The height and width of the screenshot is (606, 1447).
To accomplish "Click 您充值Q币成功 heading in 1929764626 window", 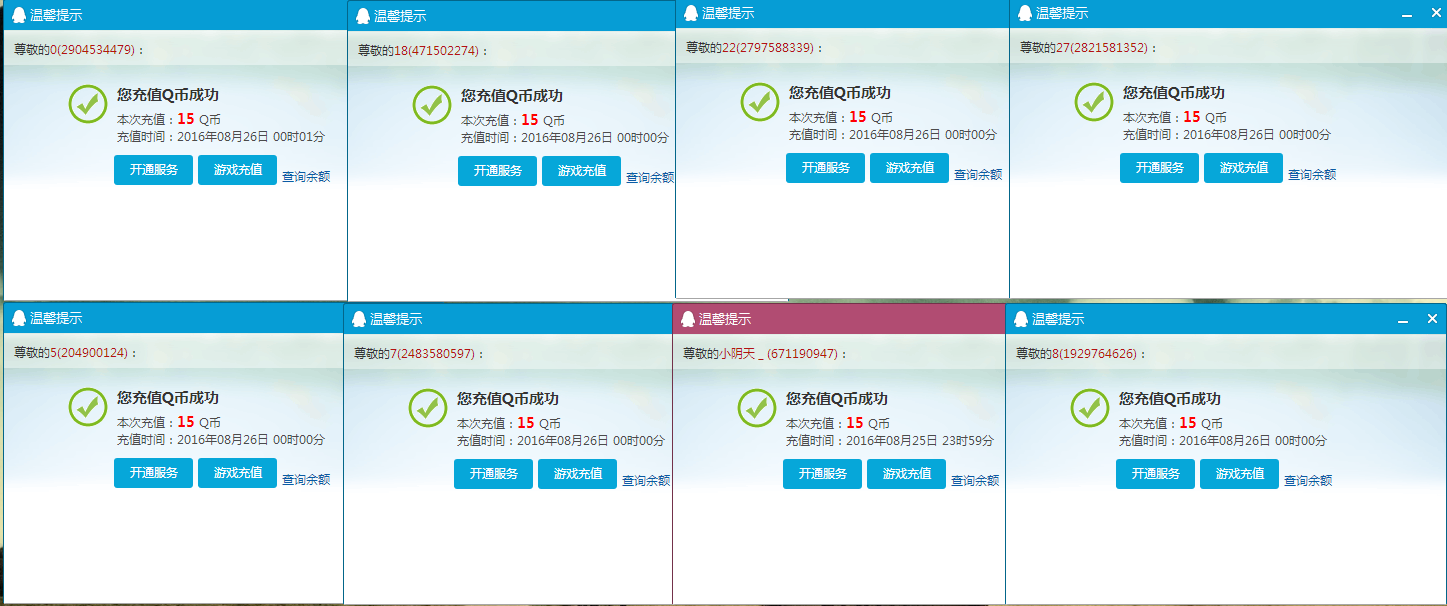I will pyautogui.click(x=1170, y=399).
